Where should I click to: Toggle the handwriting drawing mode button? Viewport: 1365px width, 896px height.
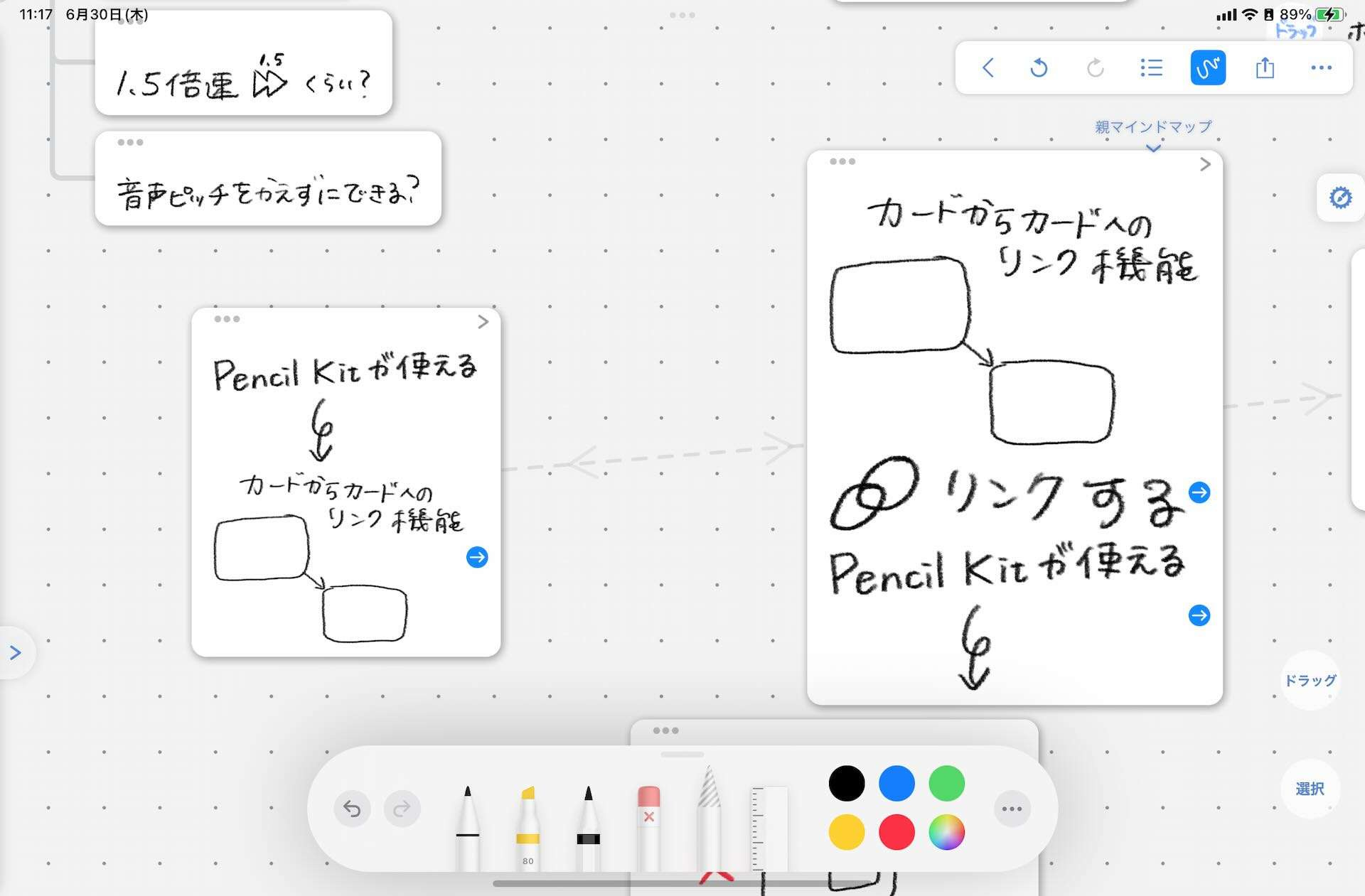[x=1208, y=68]
